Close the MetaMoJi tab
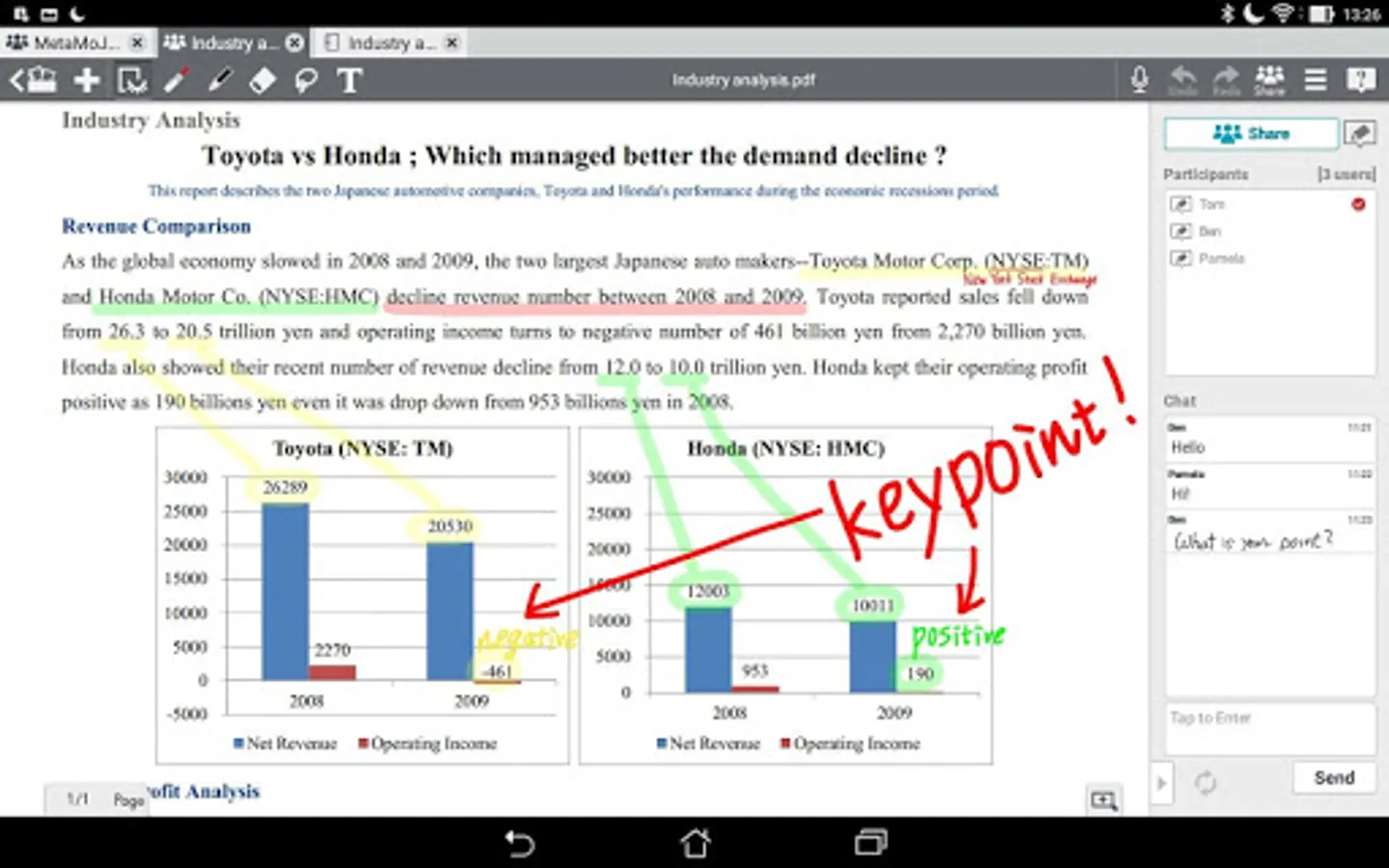The image size is (1389, 868). (137, 42)
